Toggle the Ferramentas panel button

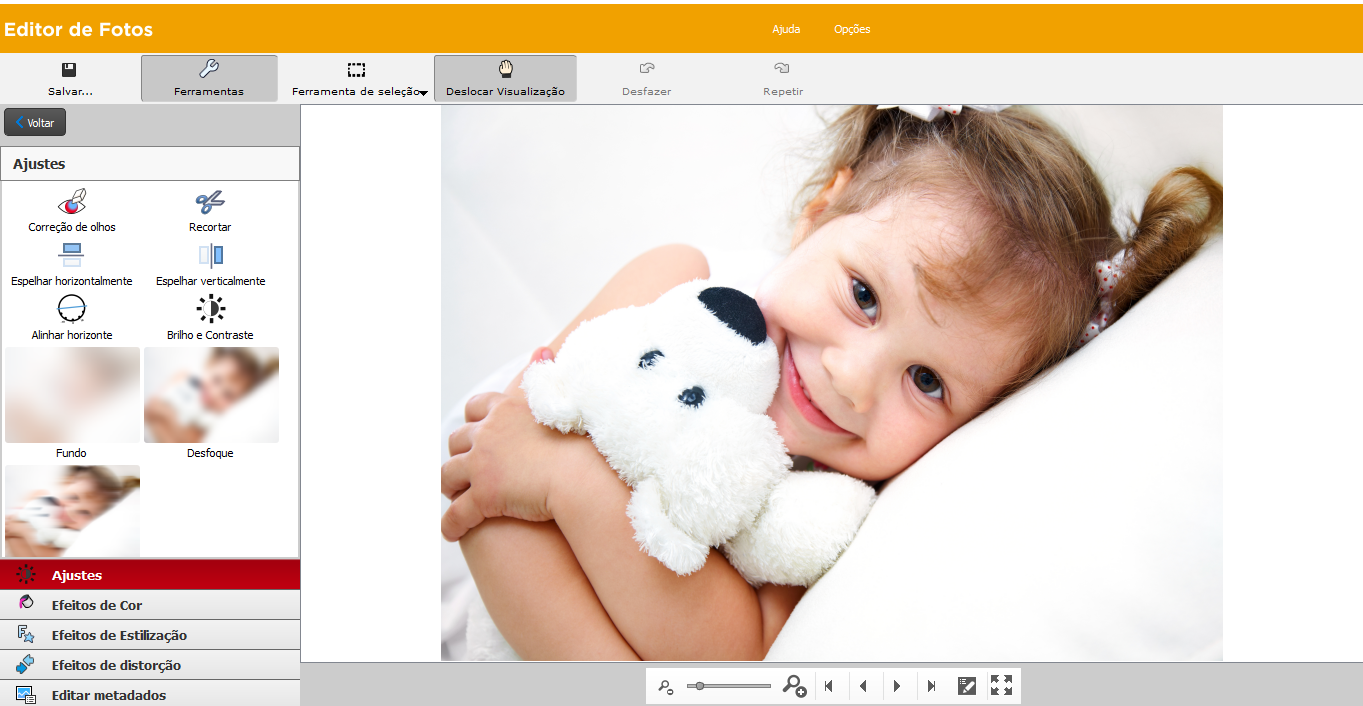coord(209,78)
